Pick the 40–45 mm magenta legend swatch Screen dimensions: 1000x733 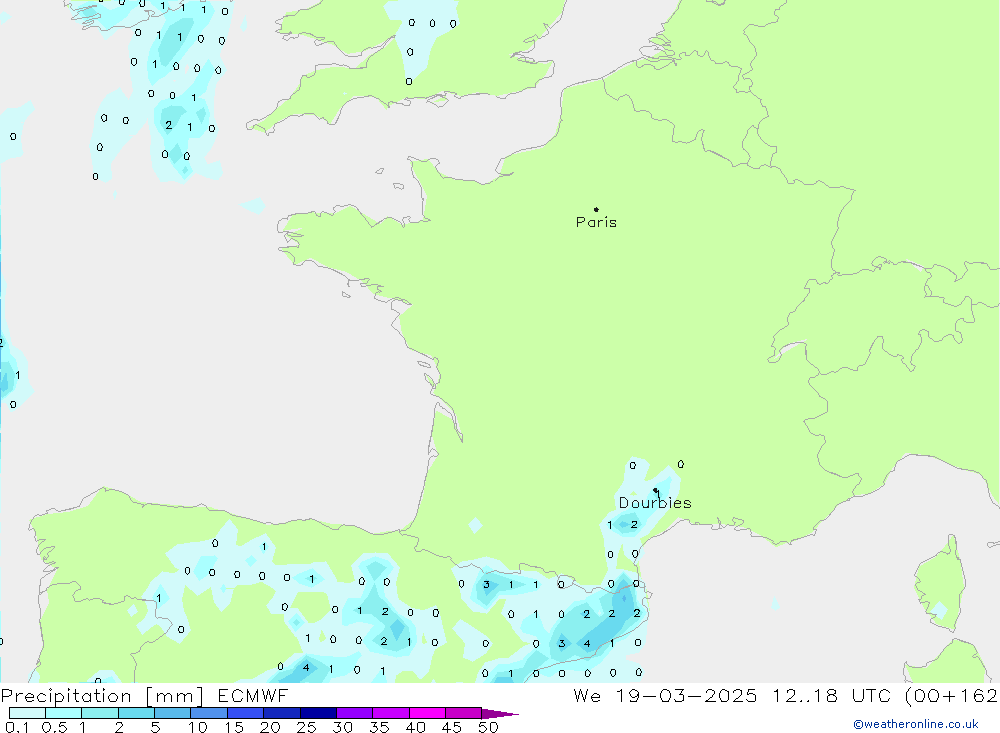[x=427, y=713]
